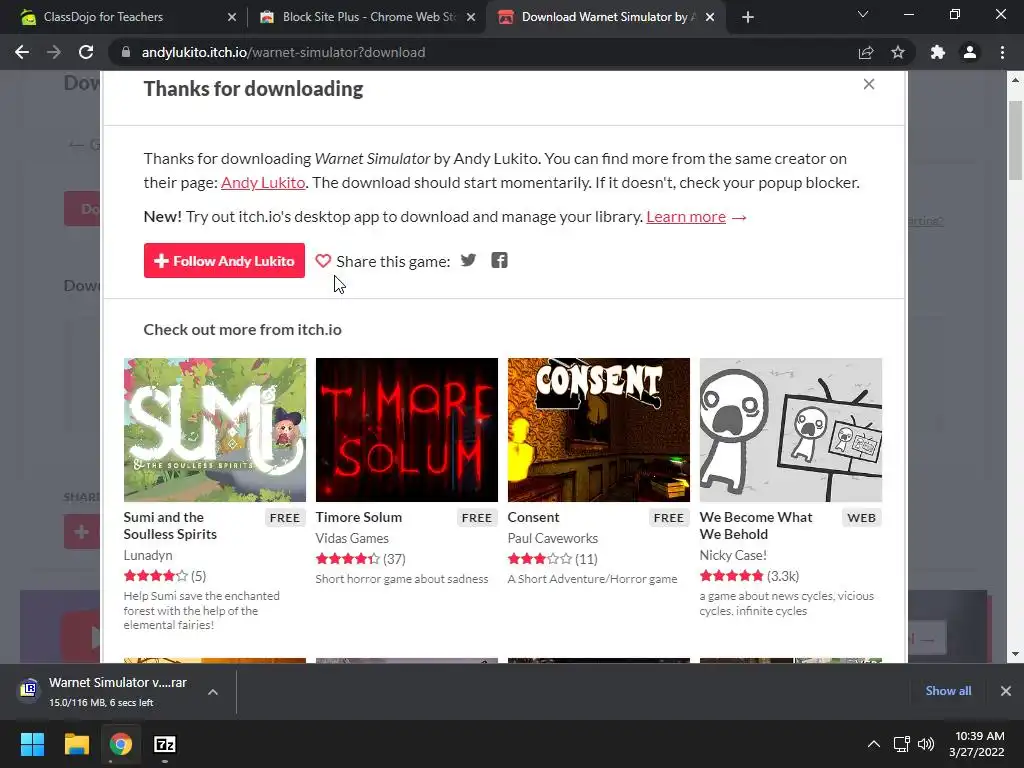Click the WEB tag on We Become What We Behold

(861, 518)
